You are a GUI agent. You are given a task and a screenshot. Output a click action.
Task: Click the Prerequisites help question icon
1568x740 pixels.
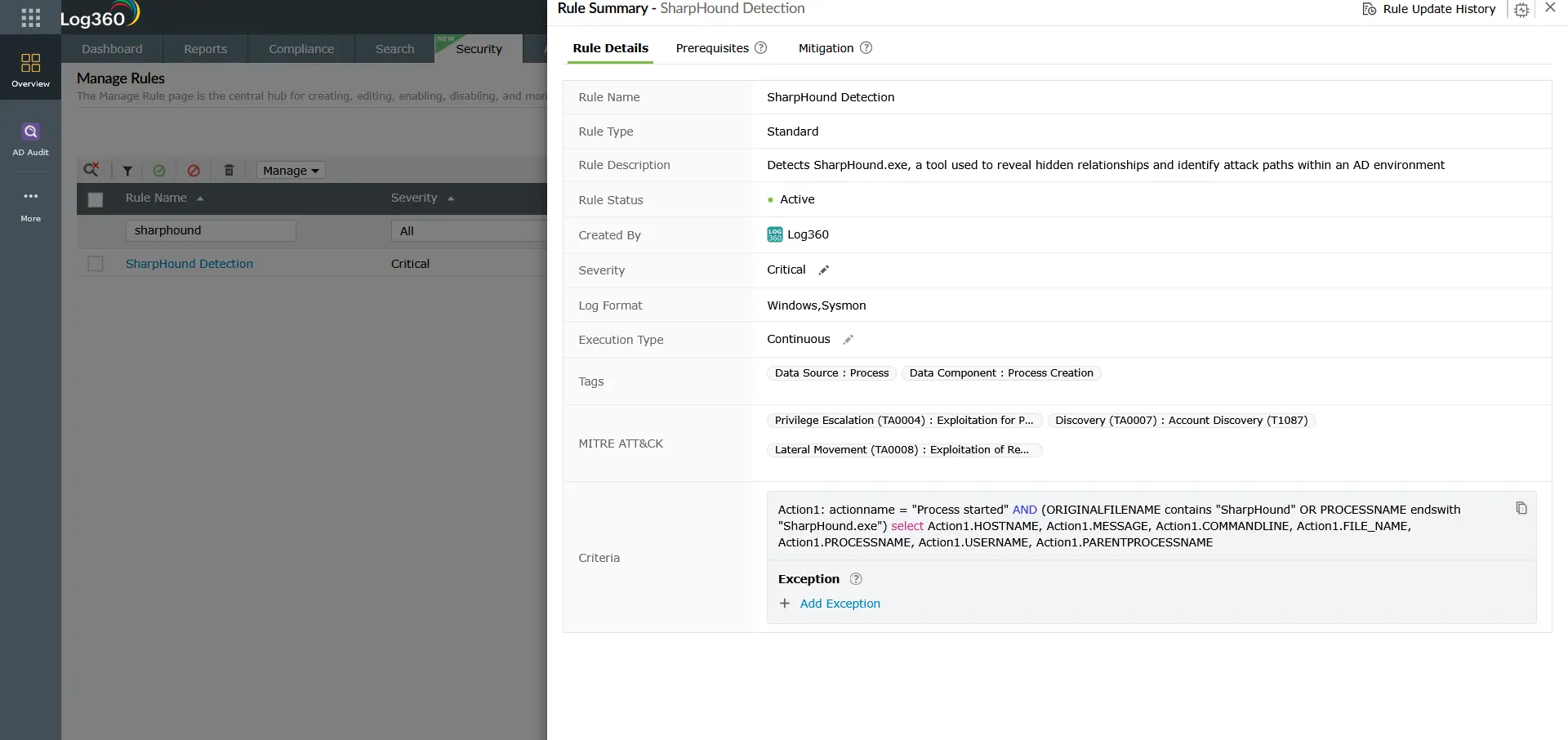pos(761,48)
